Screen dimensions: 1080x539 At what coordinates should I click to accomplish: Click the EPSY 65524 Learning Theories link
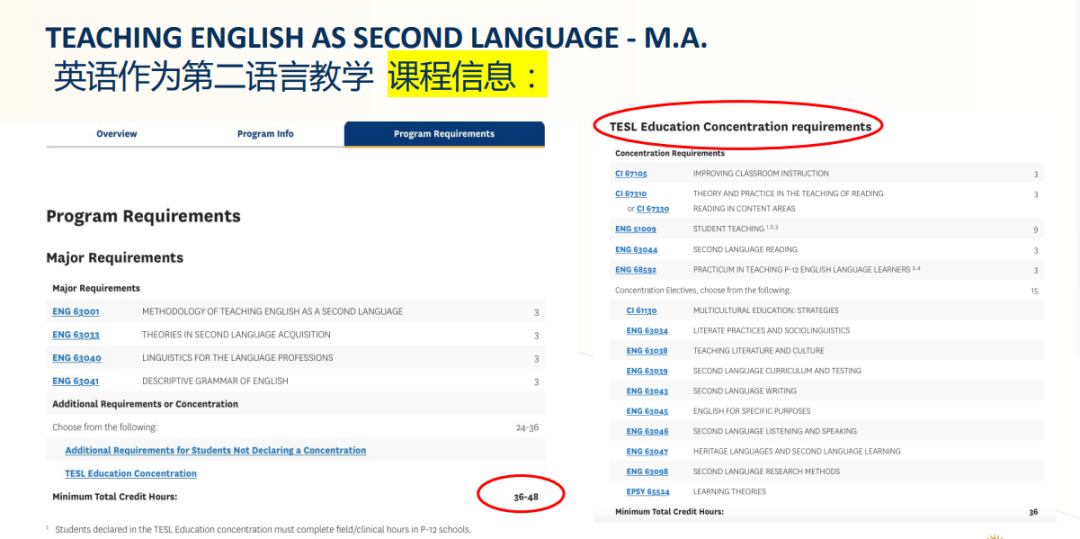point(648,492)
